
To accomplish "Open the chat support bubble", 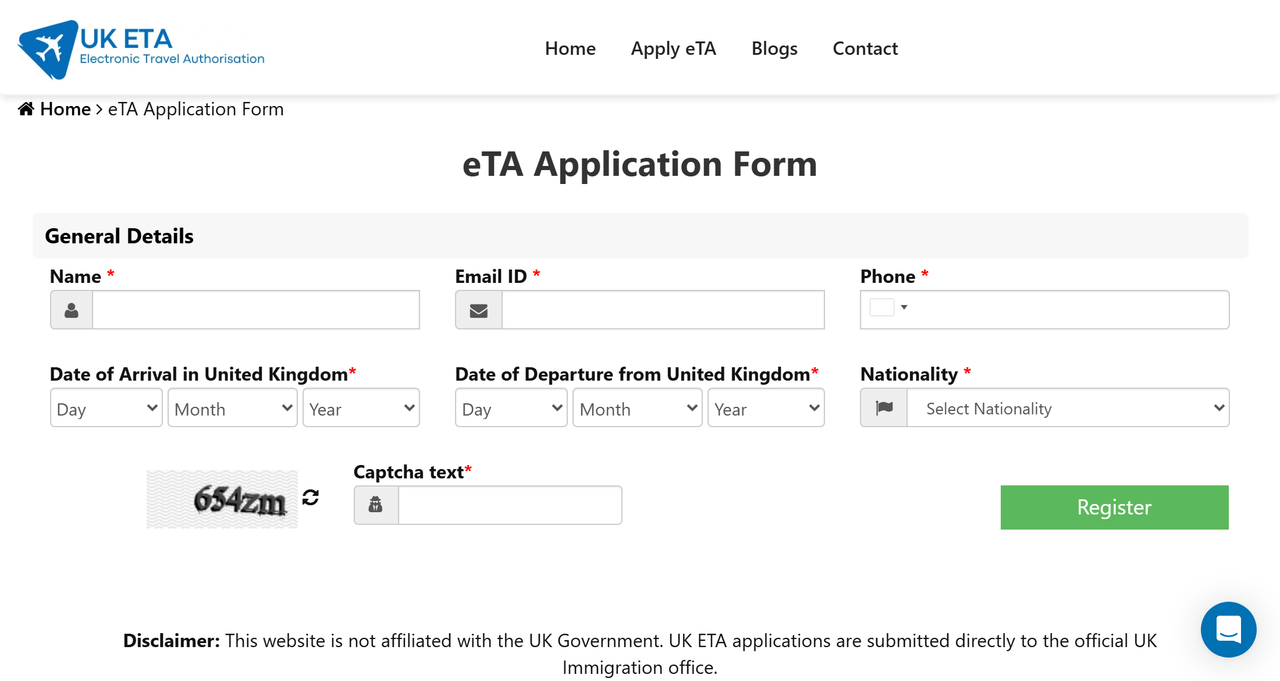I will coord(1228,630).
